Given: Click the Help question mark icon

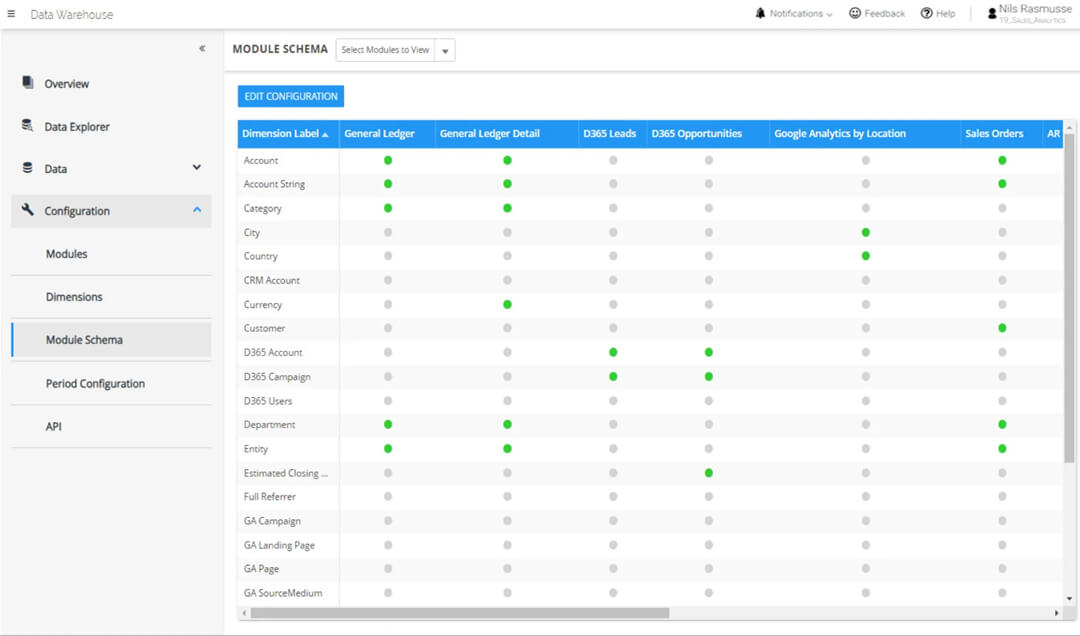Looking at the screenshot, I should 926,13.
